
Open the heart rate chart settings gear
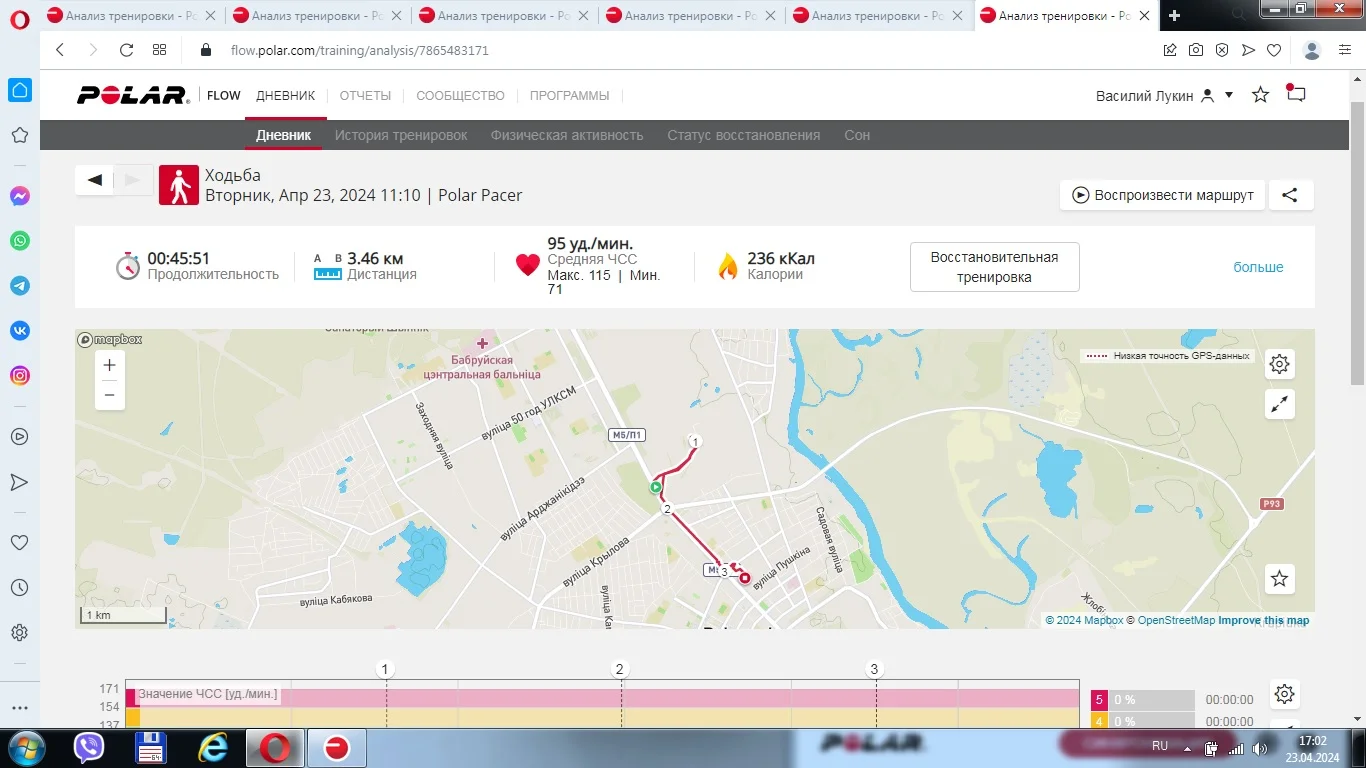point(1285,694)
